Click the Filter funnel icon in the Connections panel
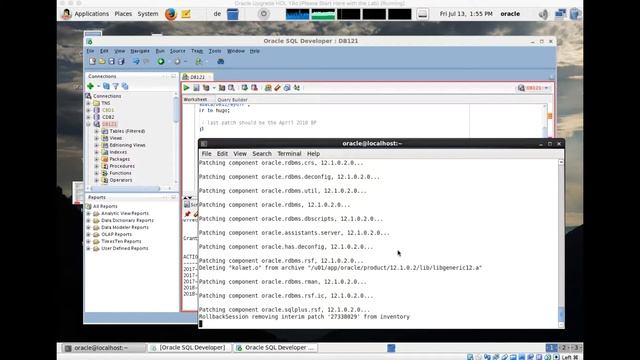Image resolution: width=640 pixels, height=360 pixels. (116, 86)
